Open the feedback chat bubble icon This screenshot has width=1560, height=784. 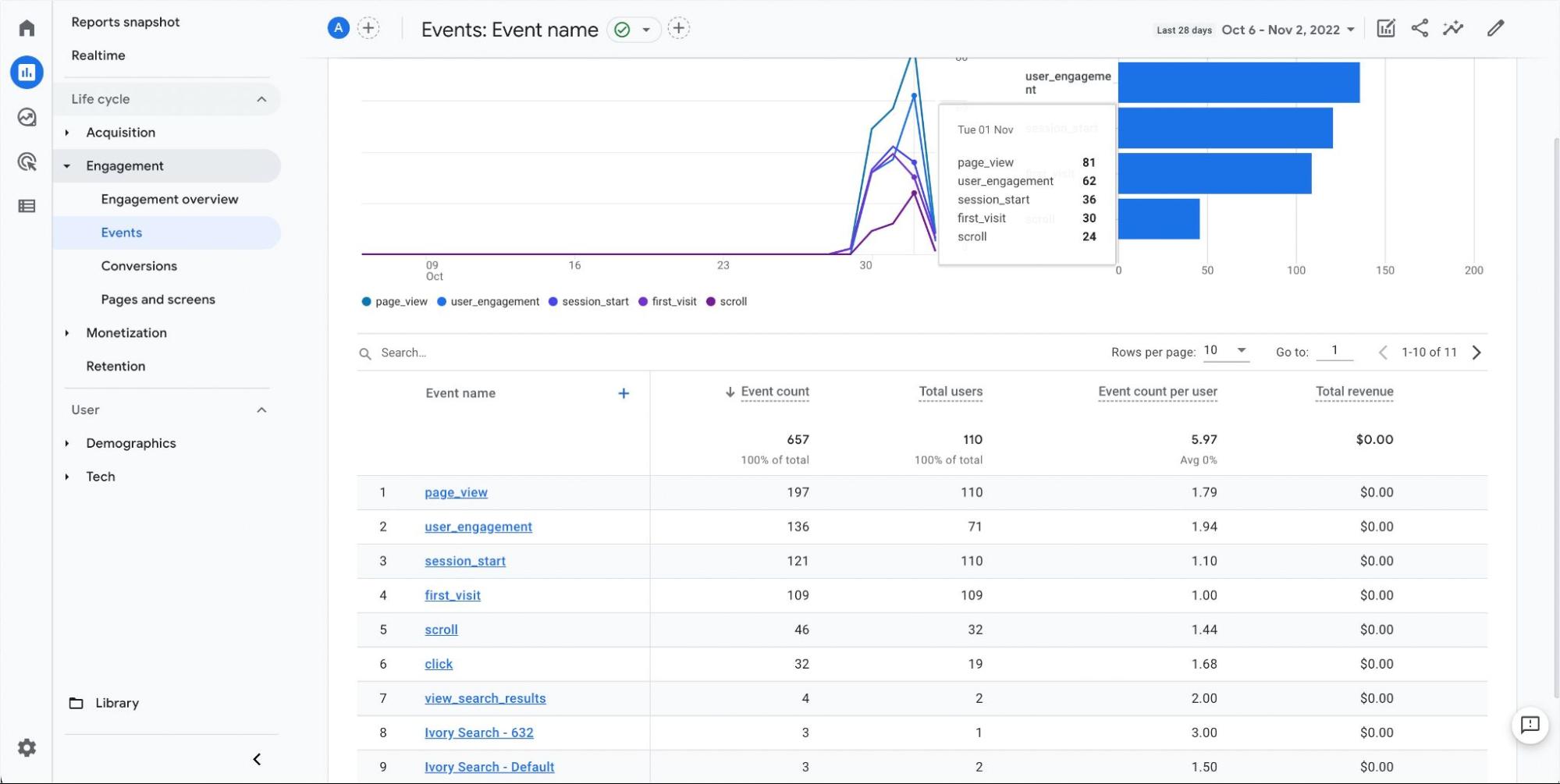pos(1530,725)
